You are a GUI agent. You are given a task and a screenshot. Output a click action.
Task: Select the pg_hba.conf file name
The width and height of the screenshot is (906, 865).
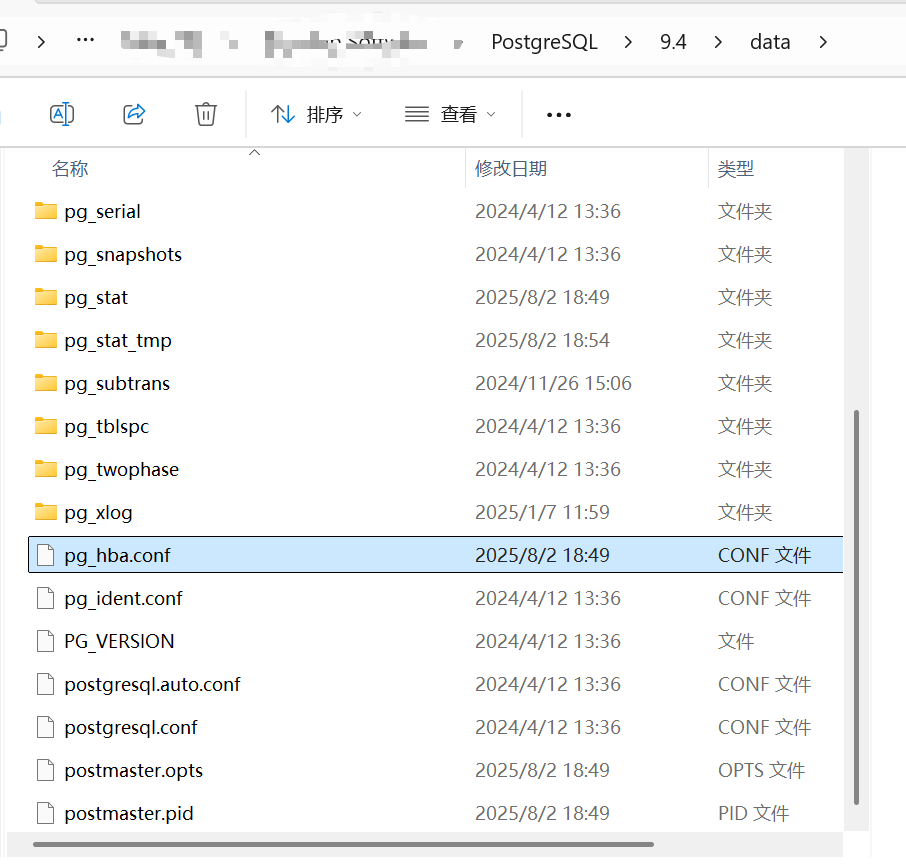click(117, 556)
